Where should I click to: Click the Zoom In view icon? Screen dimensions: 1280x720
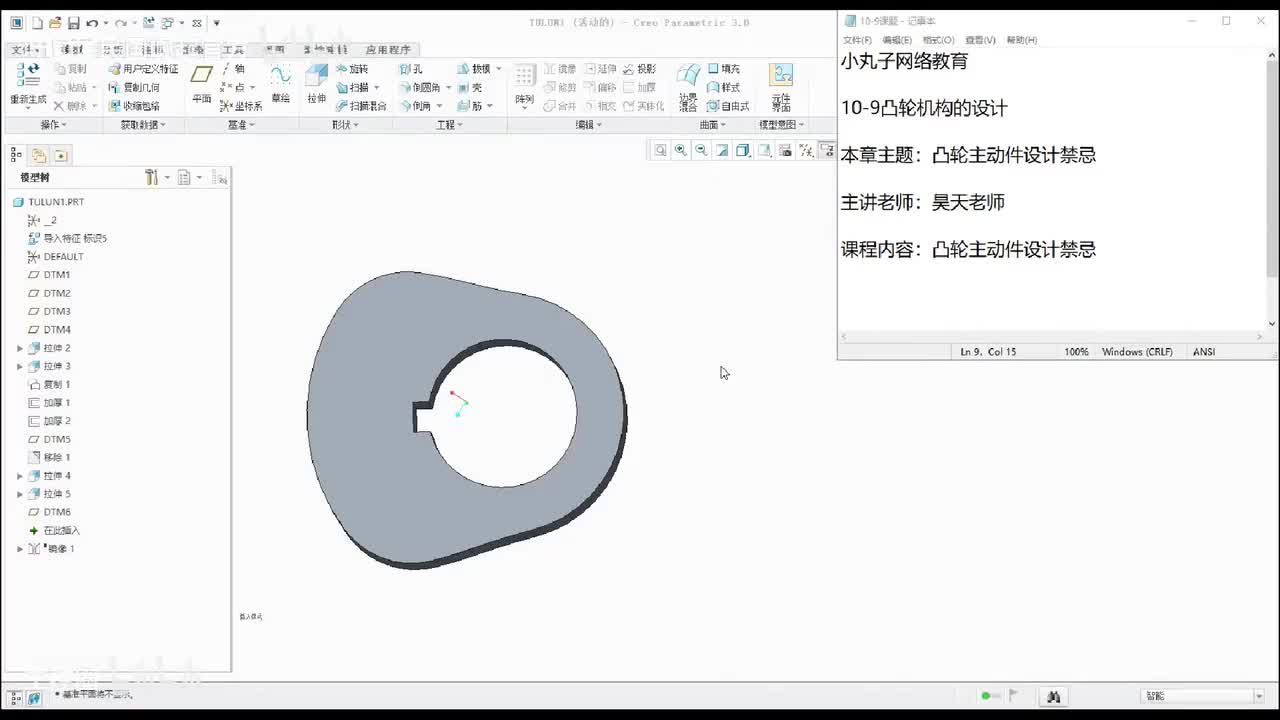click(x=681, y=150)
